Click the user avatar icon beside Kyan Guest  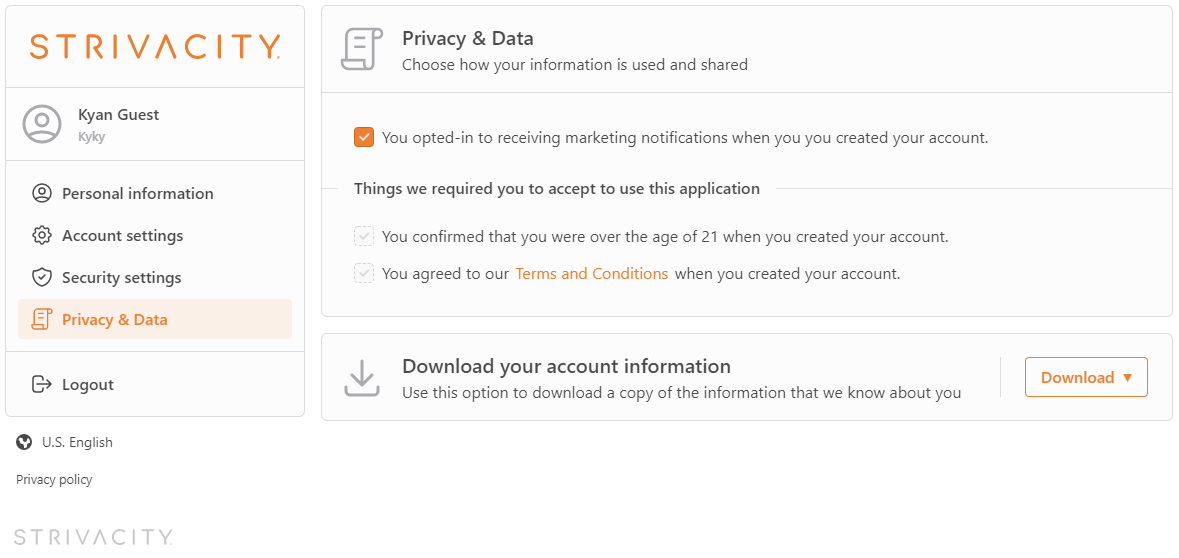pyautogui.click(x=41, y=124)
